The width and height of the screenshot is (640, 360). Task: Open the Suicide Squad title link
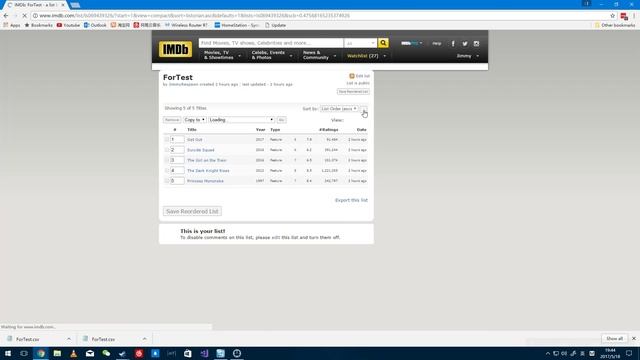click(200, 150)
